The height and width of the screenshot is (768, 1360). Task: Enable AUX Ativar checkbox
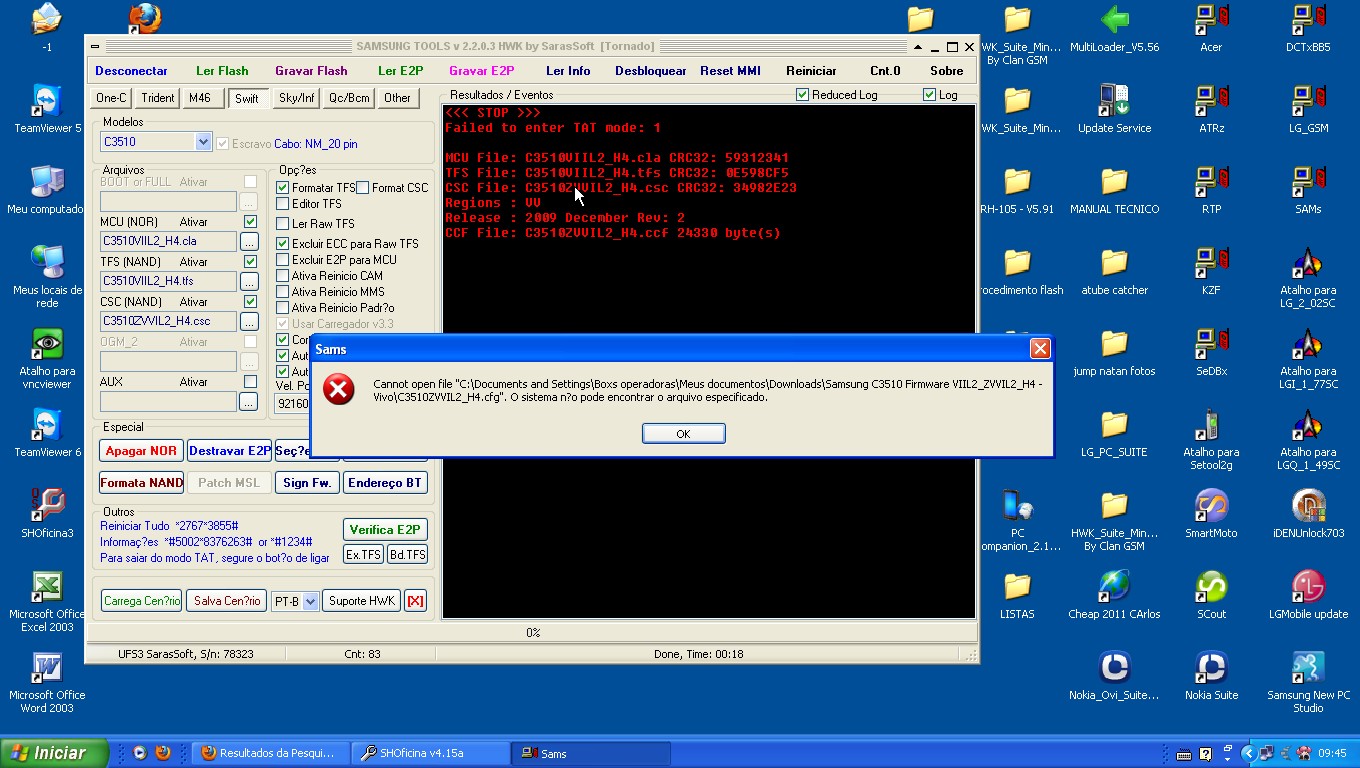[x=250, y=382]
